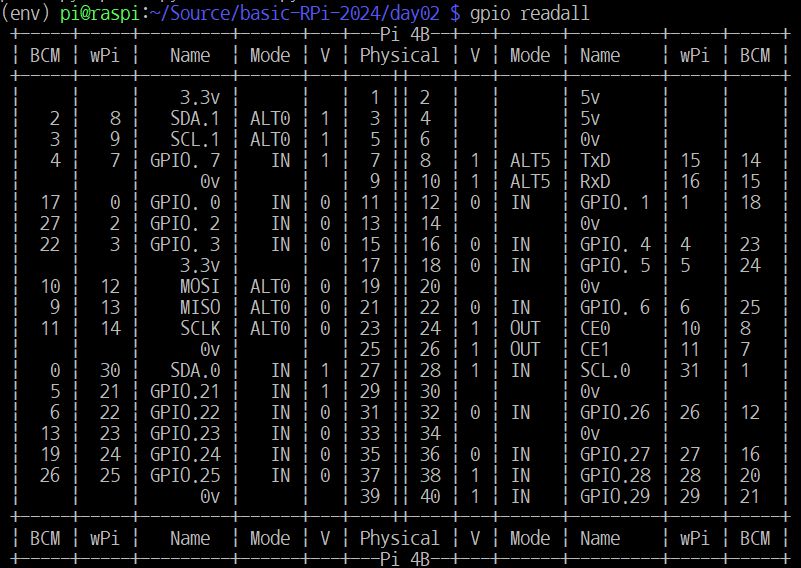Click the 'gpio readall' command text
The image size is (801, 568).
point(529,13)
